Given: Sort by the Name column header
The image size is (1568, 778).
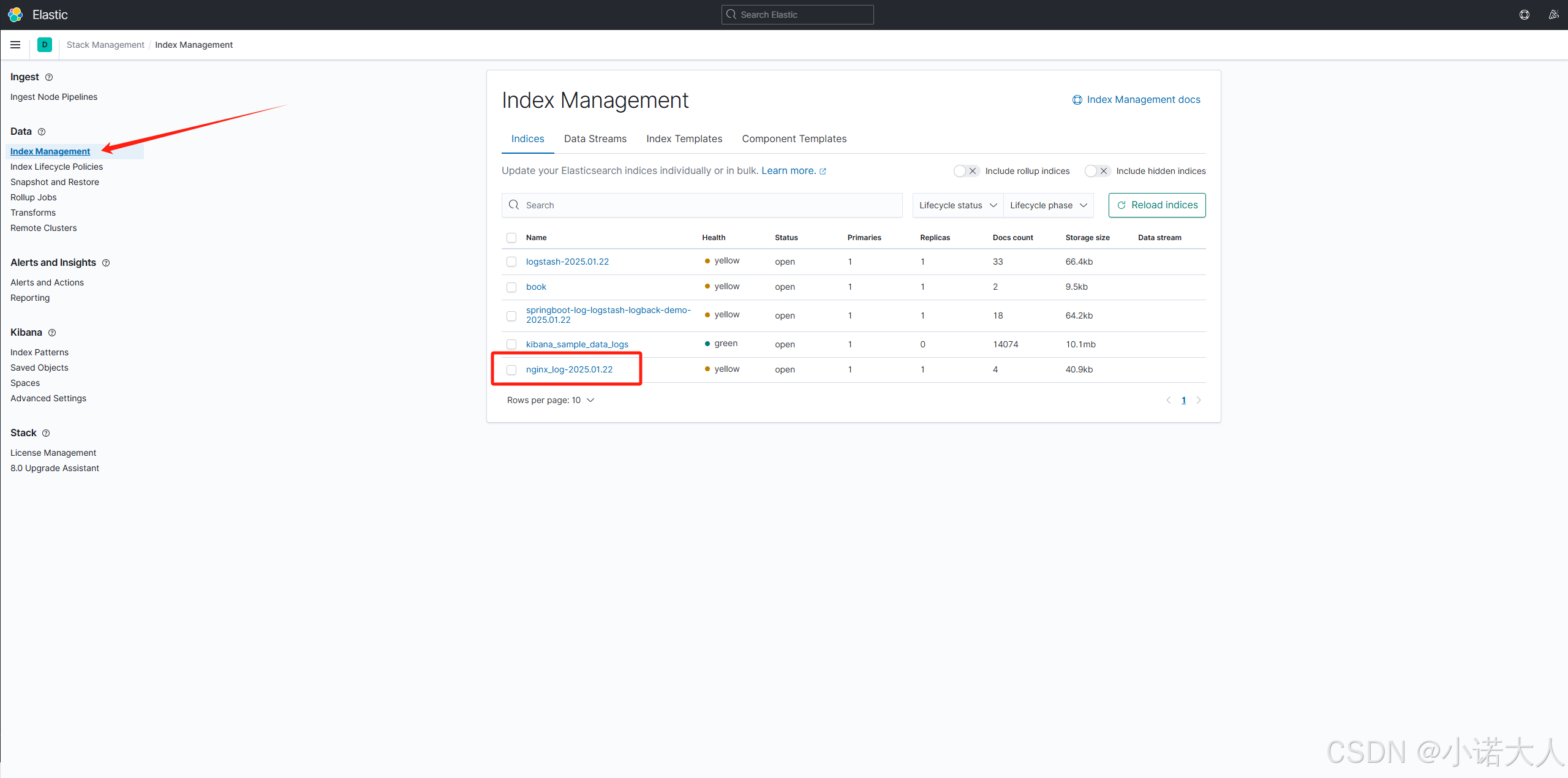Looking at the screenshot, I should 536,238.
